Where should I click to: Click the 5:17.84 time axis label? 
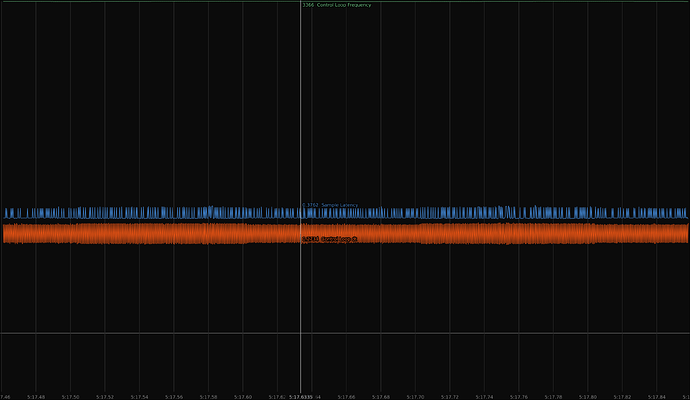pos(657,397)
